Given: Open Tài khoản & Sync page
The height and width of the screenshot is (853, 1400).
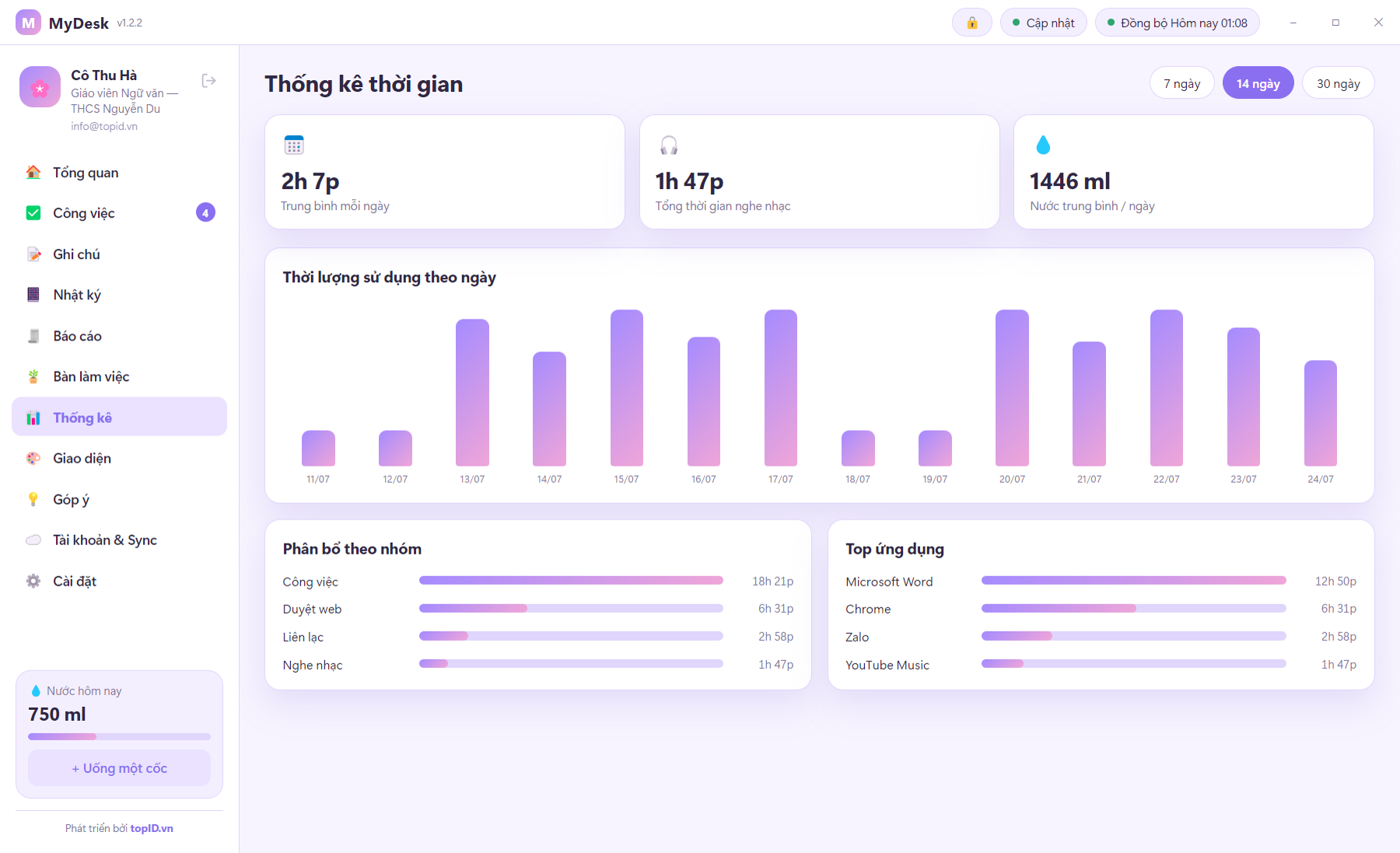Looking at the screenshot, I should click(119, 540).
